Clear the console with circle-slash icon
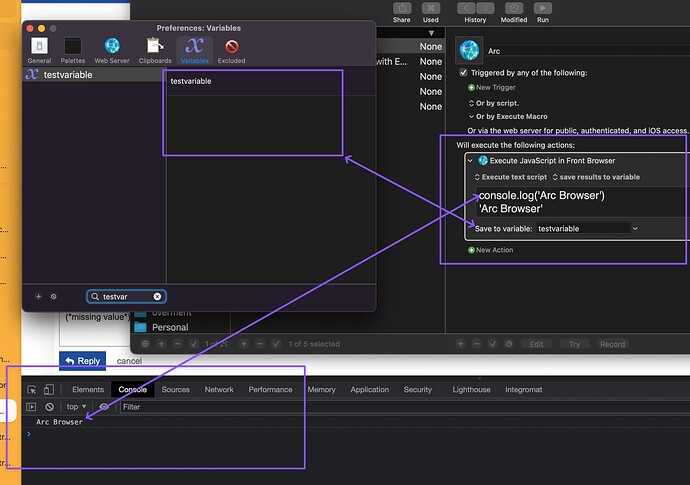 50,407
